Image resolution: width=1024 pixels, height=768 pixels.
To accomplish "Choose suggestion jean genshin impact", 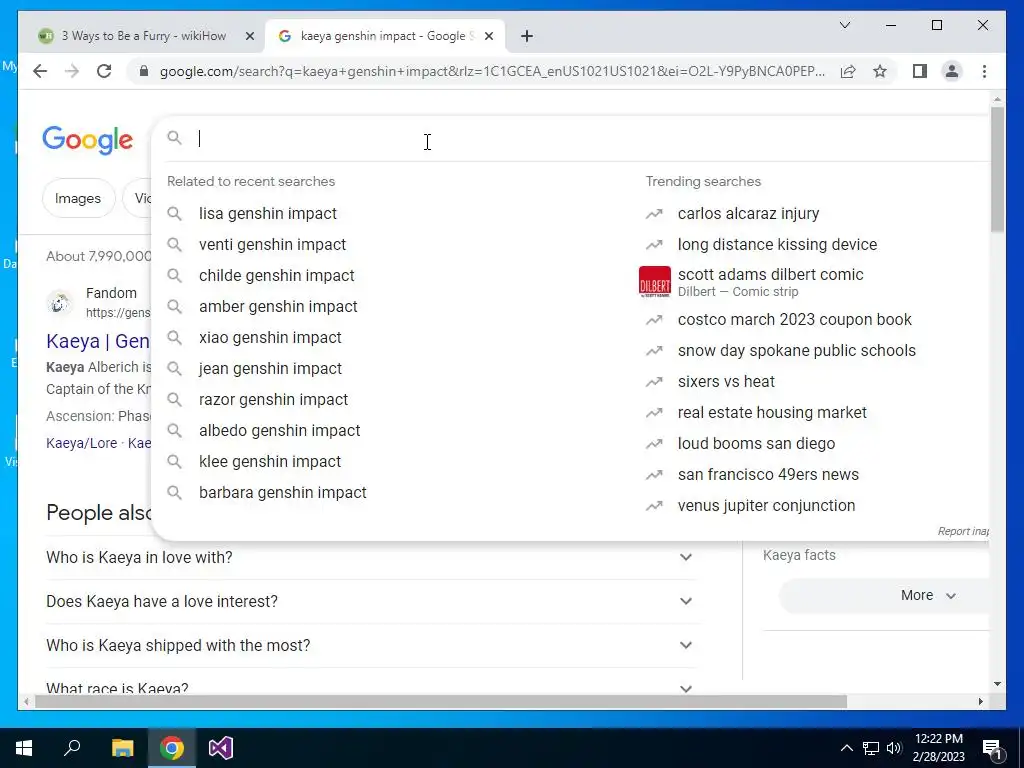I will [270, 368].
